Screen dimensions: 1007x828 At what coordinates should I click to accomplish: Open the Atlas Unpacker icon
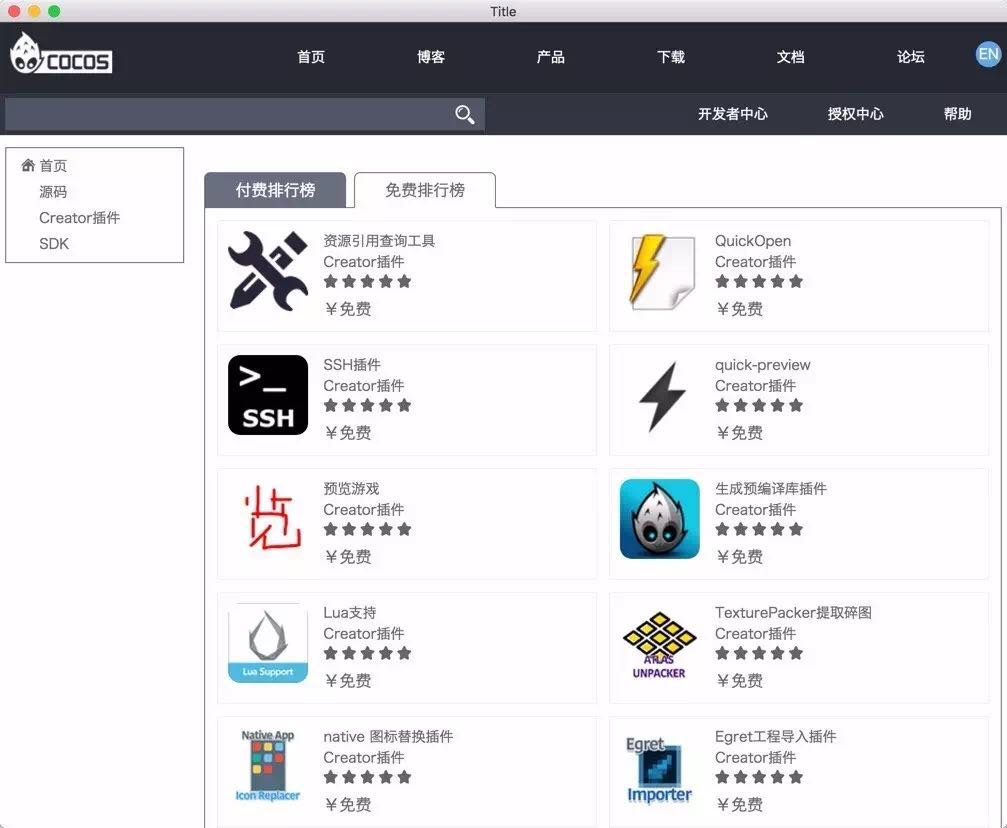(659, 645)
